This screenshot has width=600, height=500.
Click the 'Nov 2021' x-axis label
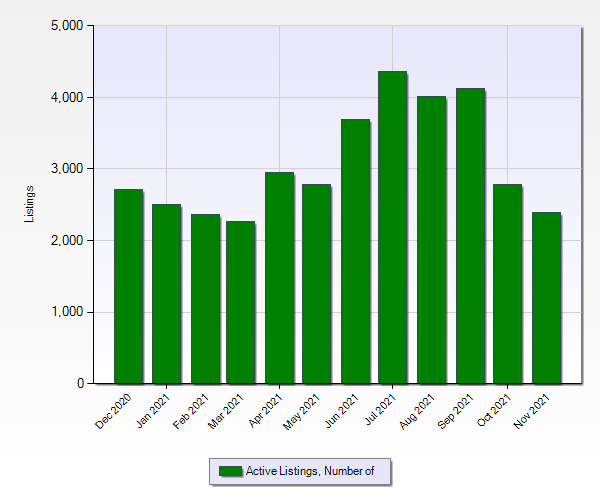pyautogui.click(x=532, y=411)
